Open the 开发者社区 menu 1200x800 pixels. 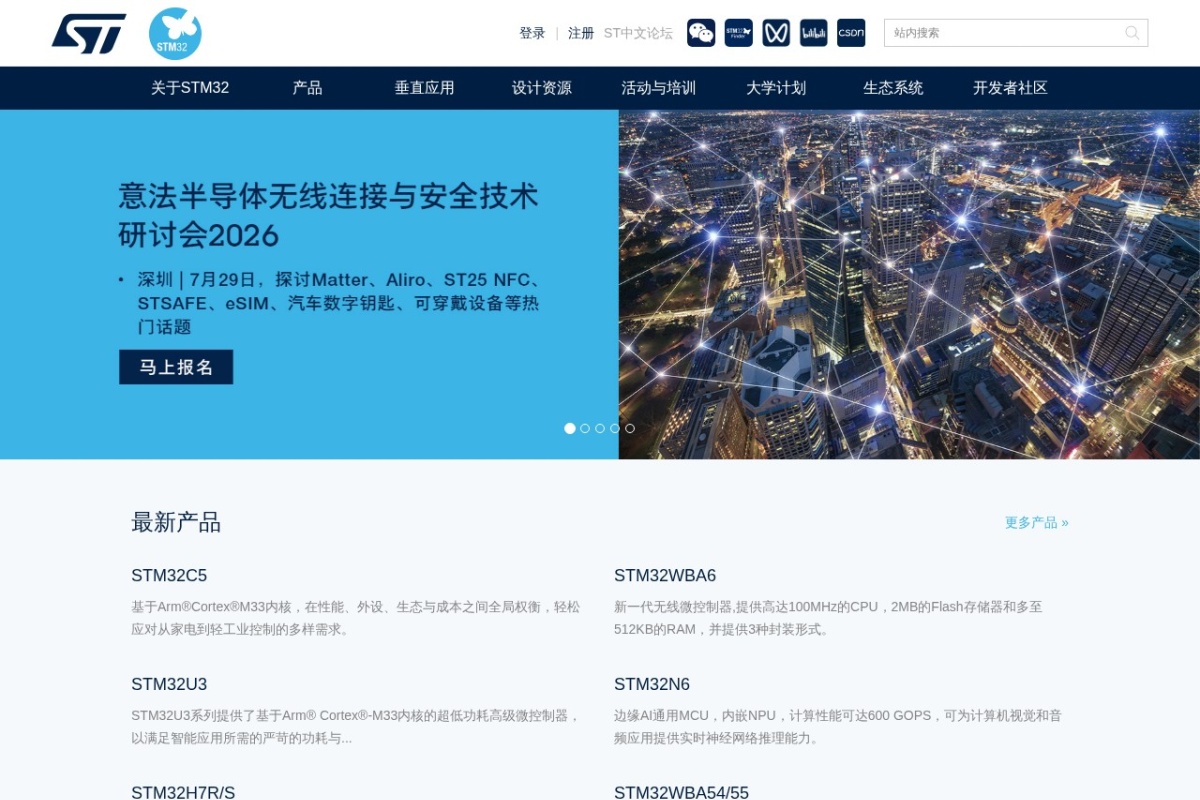coord(1010,88)
